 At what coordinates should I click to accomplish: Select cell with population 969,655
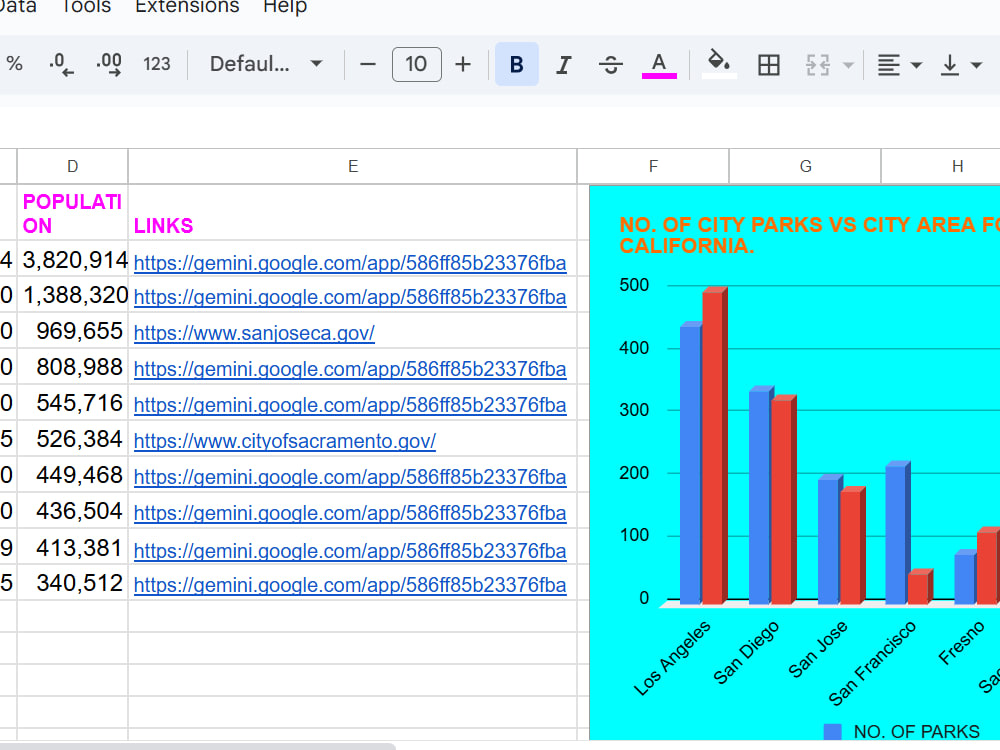pyautogui.click(x=73, y=330)
